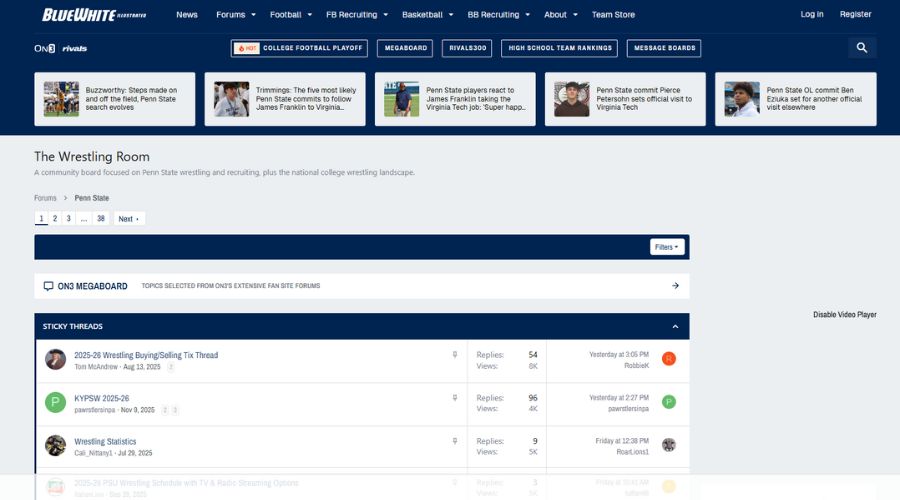Click last poster avatar in KYPSW row
Screen dimensions: 900x500
click(669, 402)
